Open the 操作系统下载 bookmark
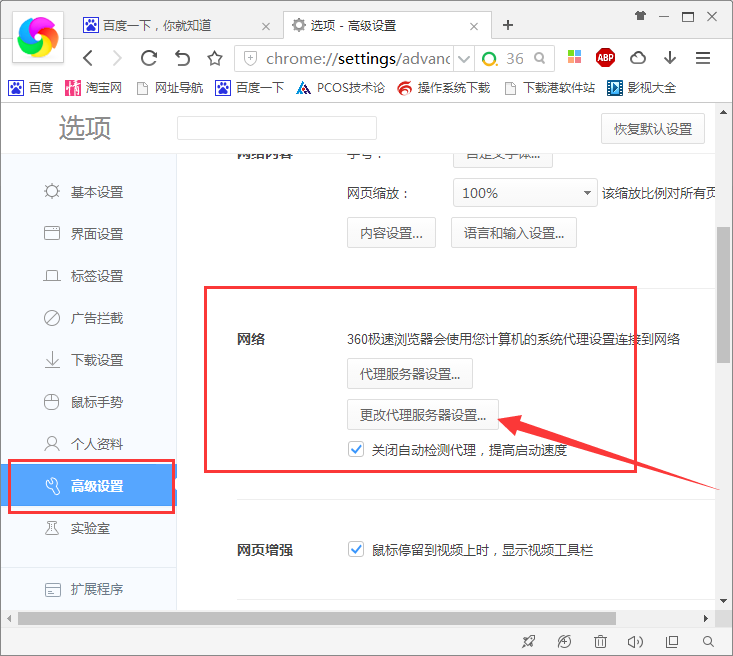733x656 pixels. coord(444,87)
